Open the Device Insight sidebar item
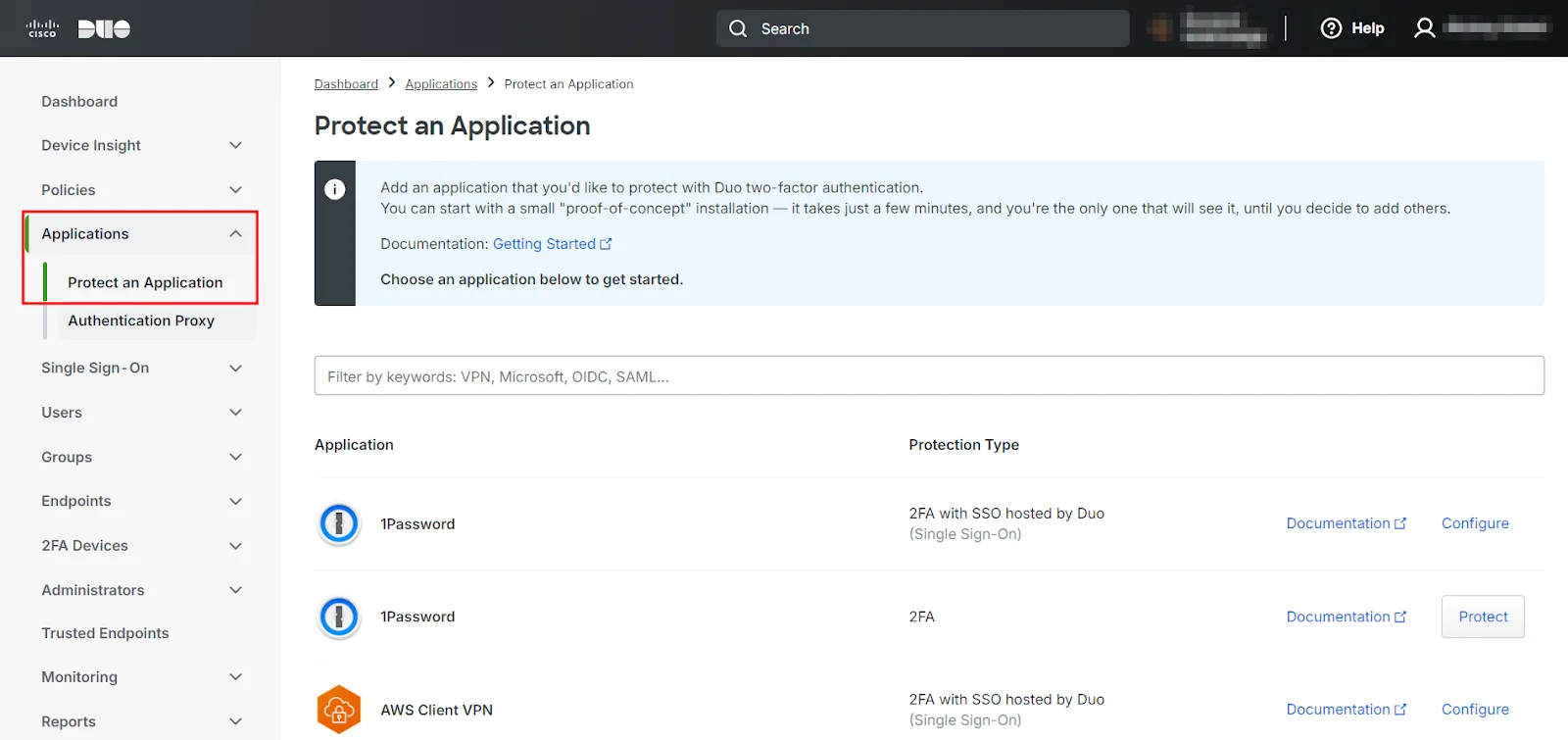This screenshot has width=1568, height=740. 91,145
